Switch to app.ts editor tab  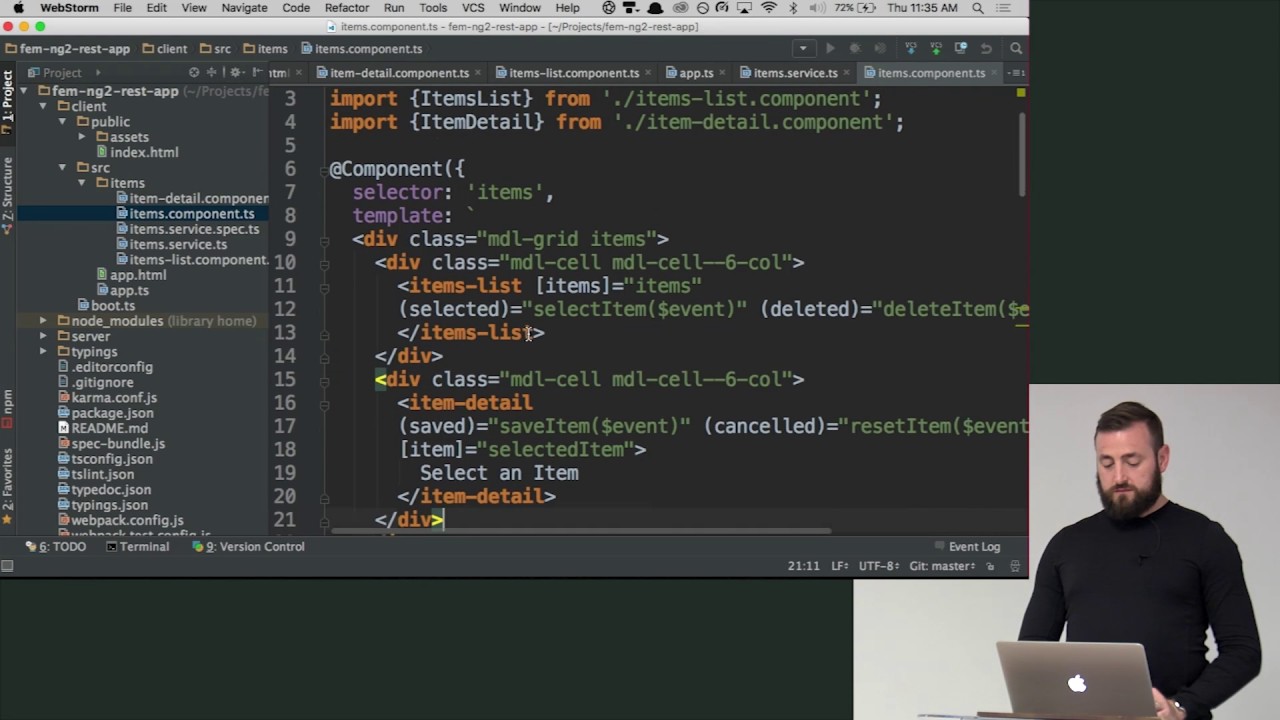click(x=696, y=73)
